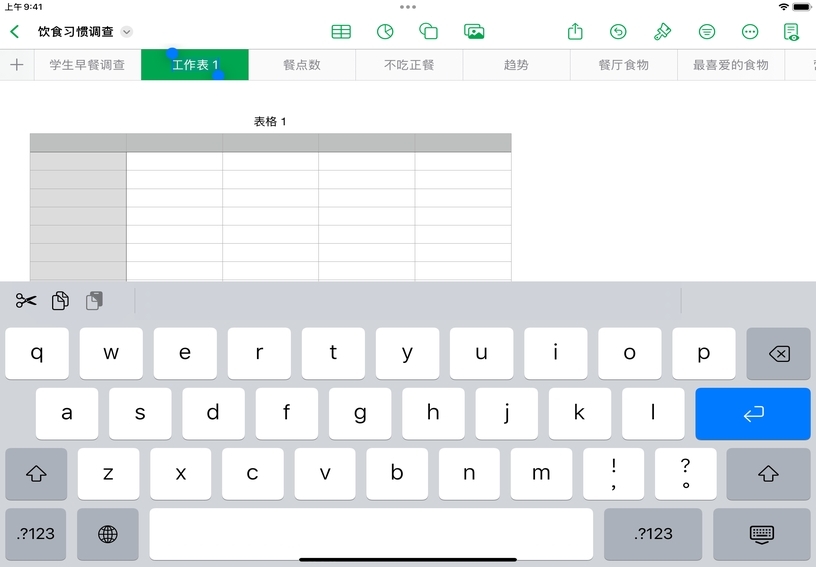Image resolution: width=816 pixels, height=567 pixels.
Task: Expand the 饮食习惯调查 title dropdown chevron
Action: (x=127, y=32)
